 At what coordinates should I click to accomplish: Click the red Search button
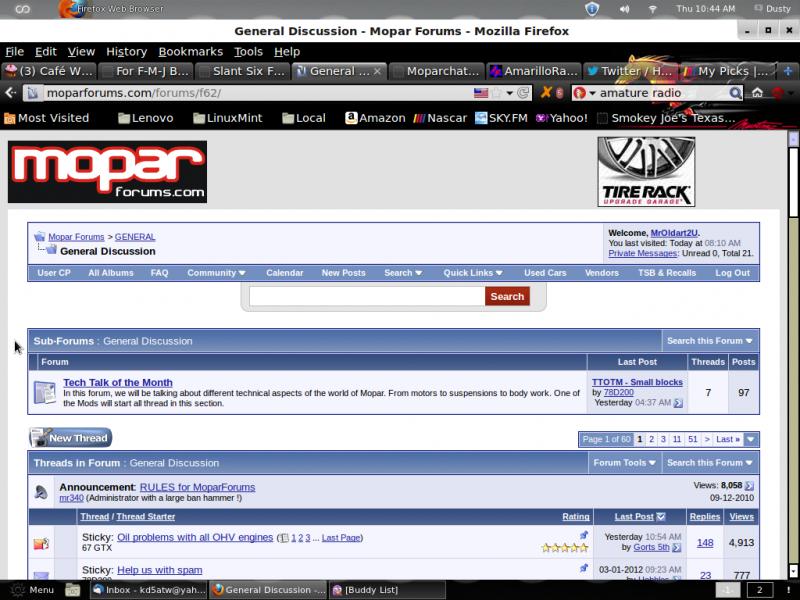coord(507,296)
